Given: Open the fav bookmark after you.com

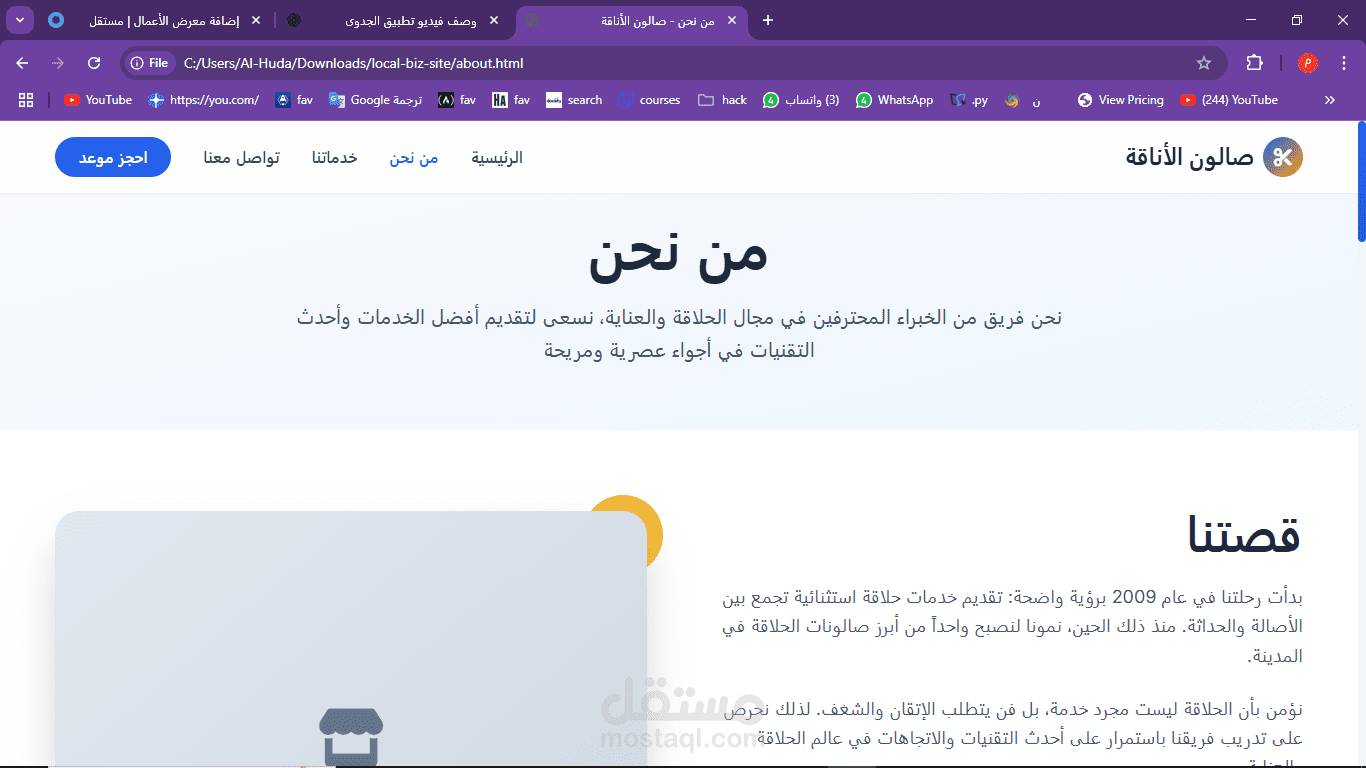Looking at the screenshot, I should (294, 100).
